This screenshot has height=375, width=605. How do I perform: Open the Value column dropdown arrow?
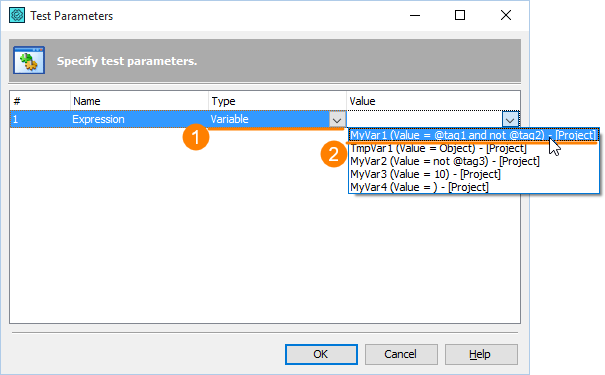[510, 120]
